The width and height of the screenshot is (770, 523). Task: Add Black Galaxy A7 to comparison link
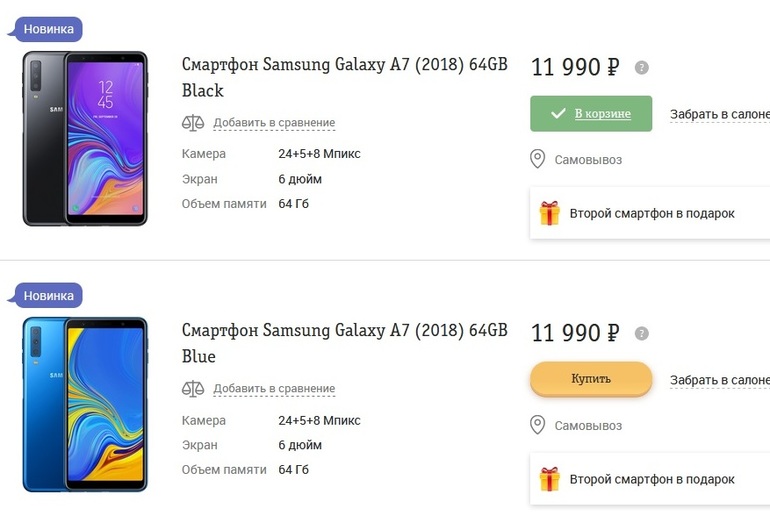[x=274, y=123]
